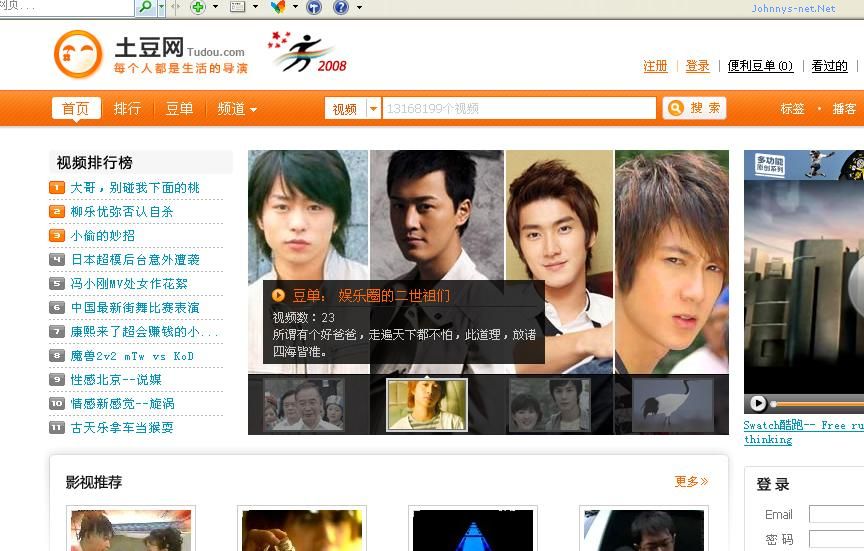864x551 pixels.
Task: Switch to the 排行 ranking tab
Action: click(127, 109)
